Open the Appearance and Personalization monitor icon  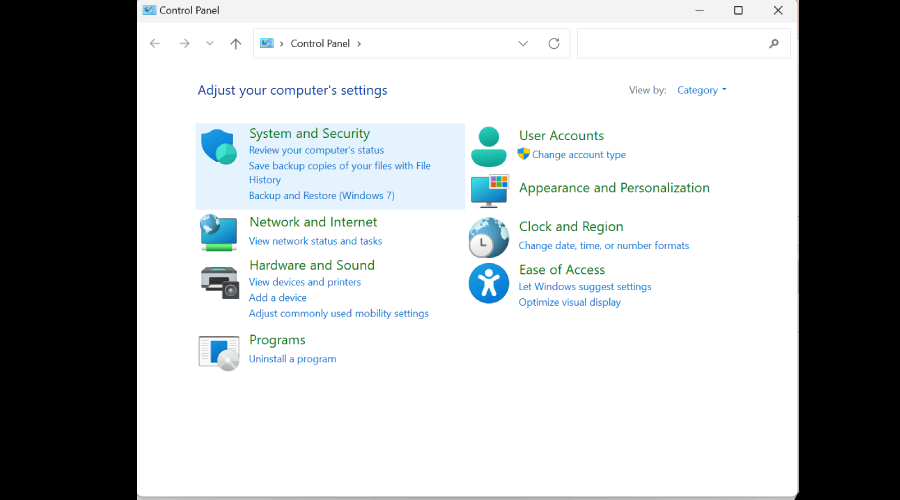pyautogui.click(x=490, y=191)
